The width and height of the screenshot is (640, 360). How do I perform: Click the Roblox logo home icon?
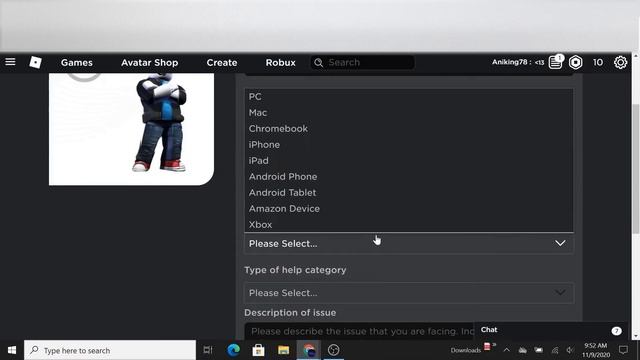[x=35, y=62]
